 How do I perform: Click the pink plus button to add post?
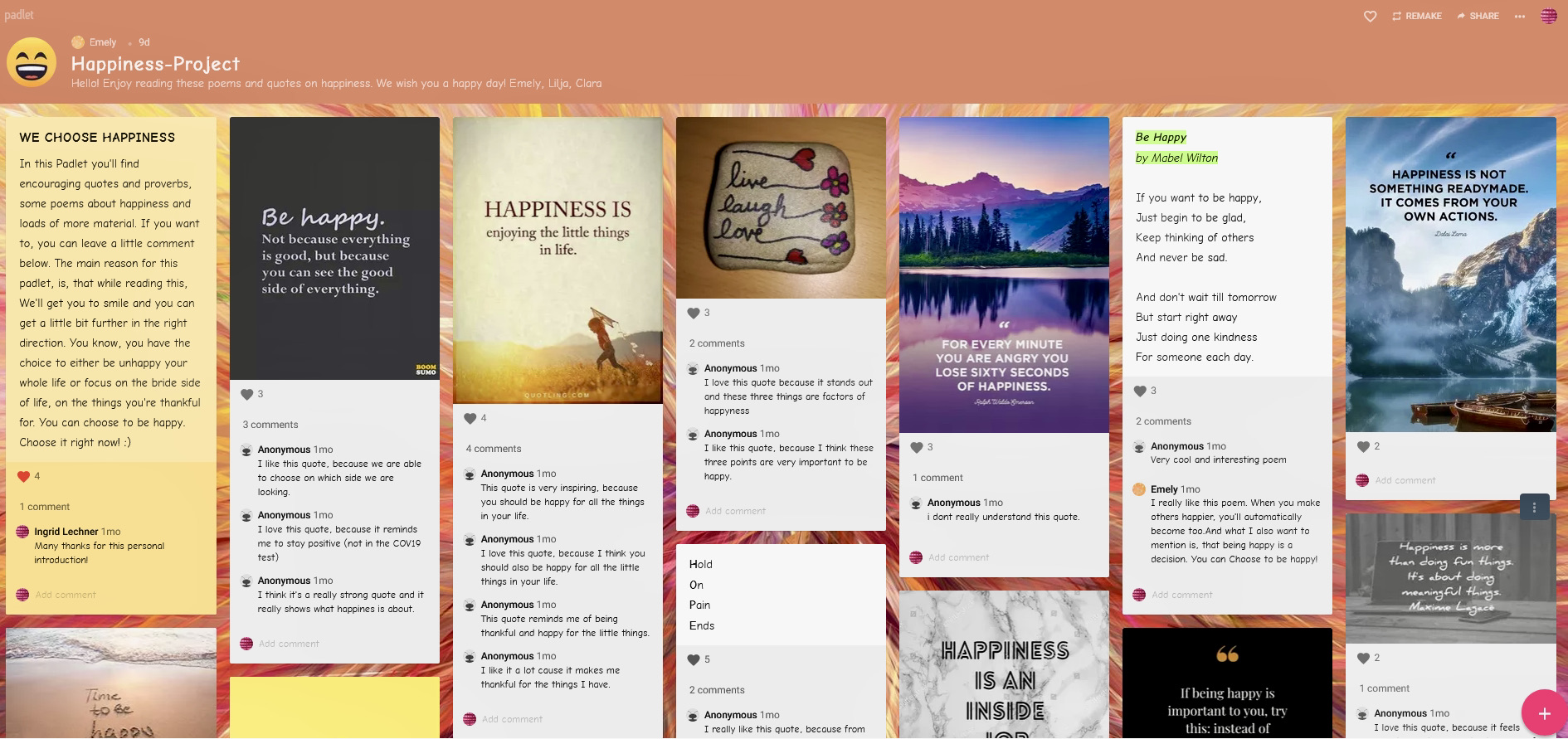(1543, 713)
